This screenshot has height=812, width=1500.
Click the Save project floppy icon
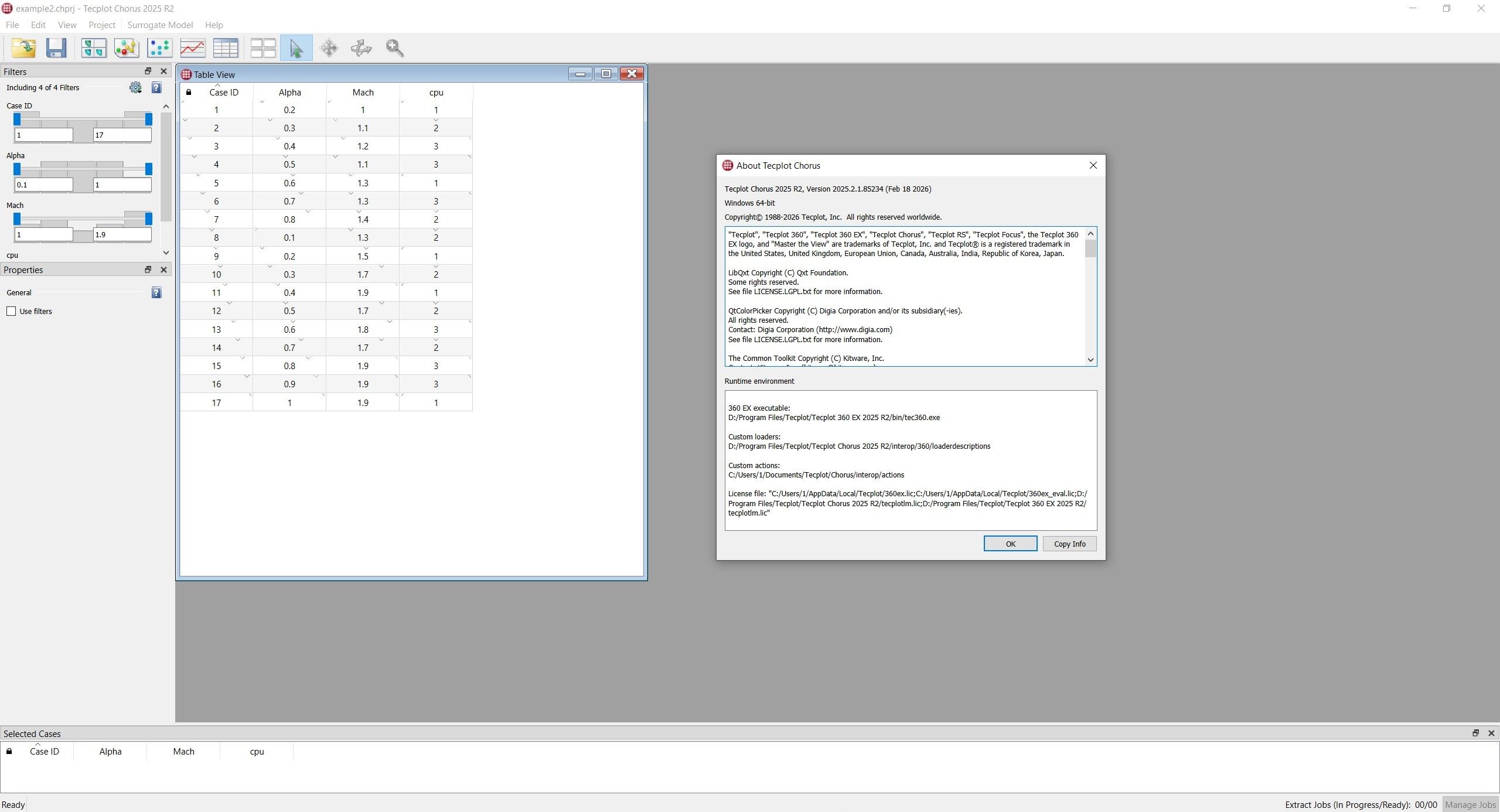click(56, 48)
